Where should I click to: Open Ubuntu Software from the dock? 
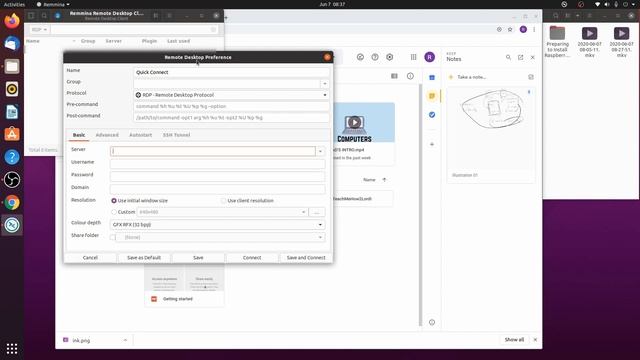tap(12, 134)
